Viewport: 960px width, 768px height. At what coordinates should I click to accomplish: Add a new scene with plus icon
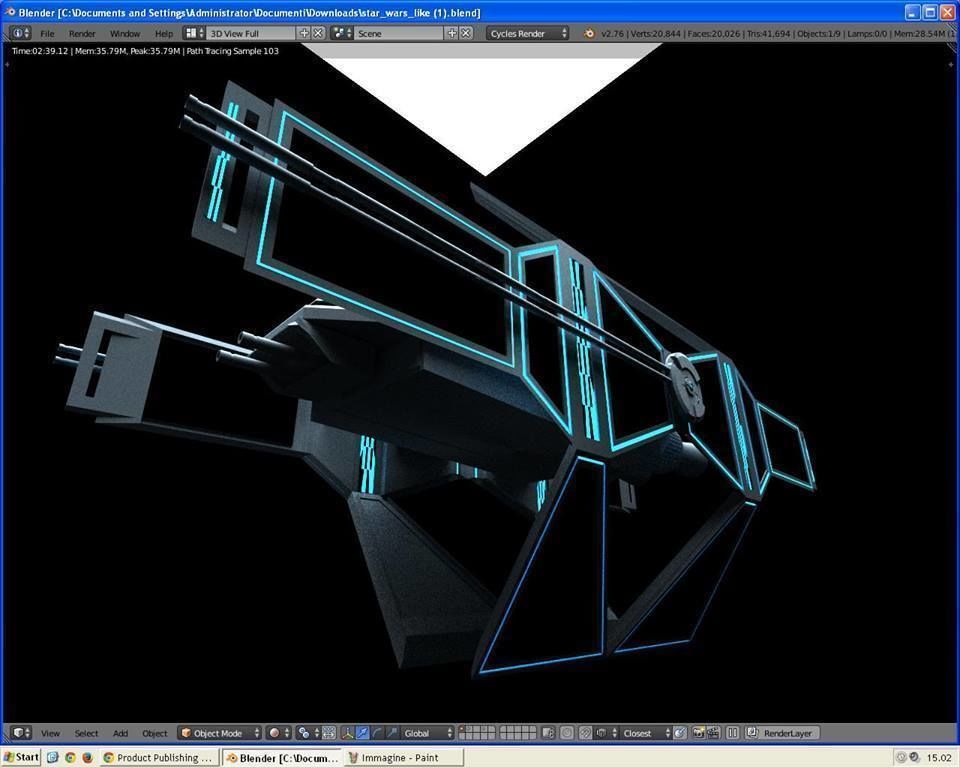click(x=452, y=33)
